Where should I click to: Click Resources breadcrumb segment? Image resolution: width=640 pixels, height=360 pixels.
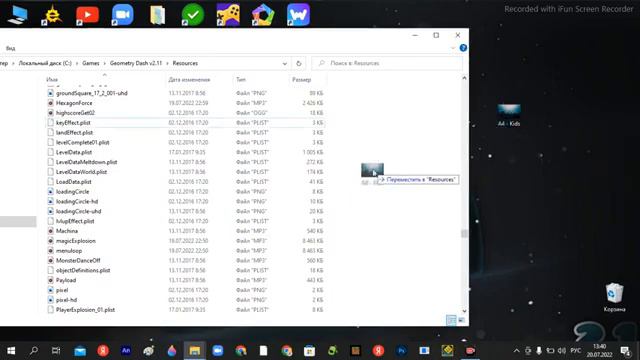(x=185, y=63)
